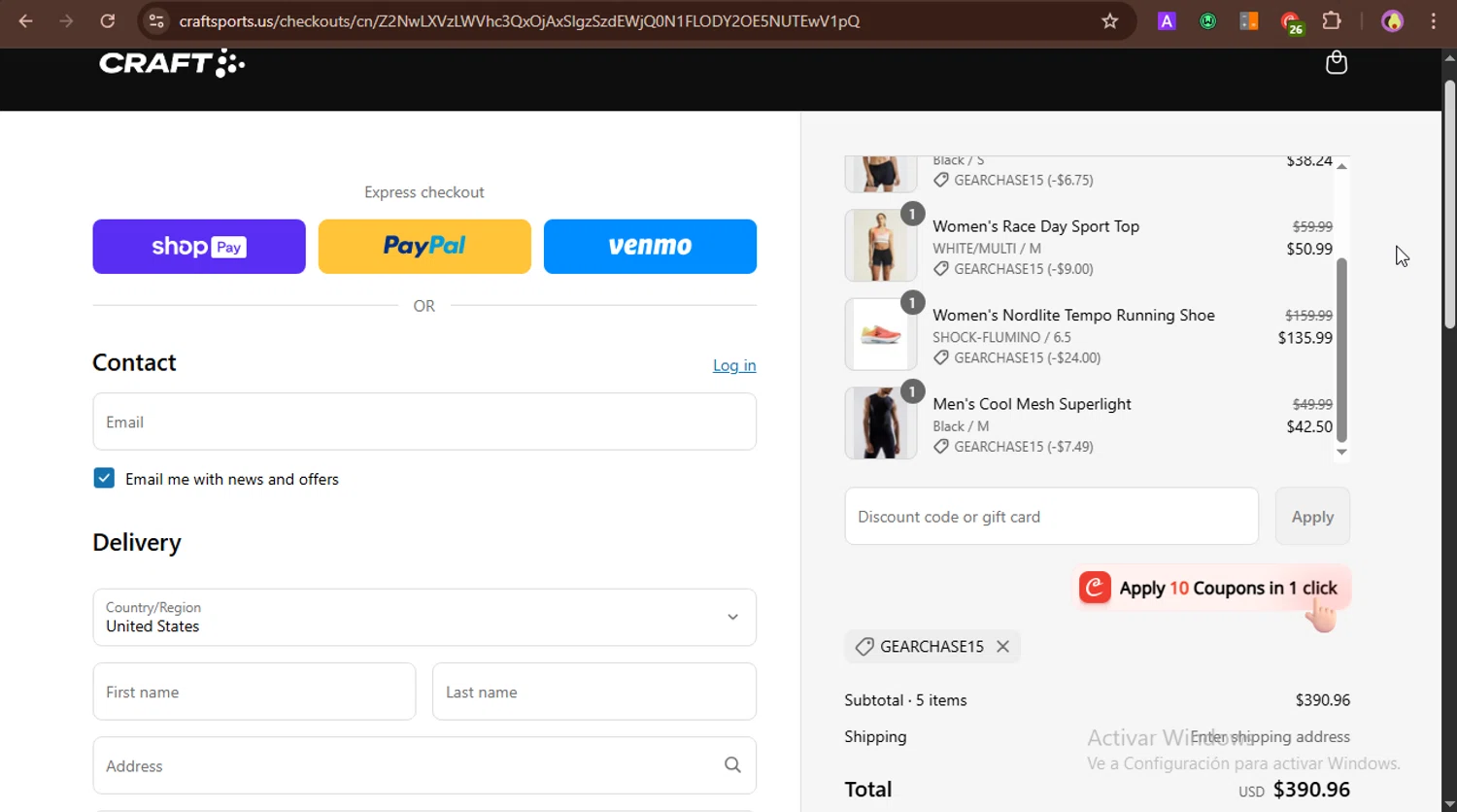Click the GEARCHASE15 (-$24.00) discount text
The image size is (1457, 812).
pos(1027,358)
